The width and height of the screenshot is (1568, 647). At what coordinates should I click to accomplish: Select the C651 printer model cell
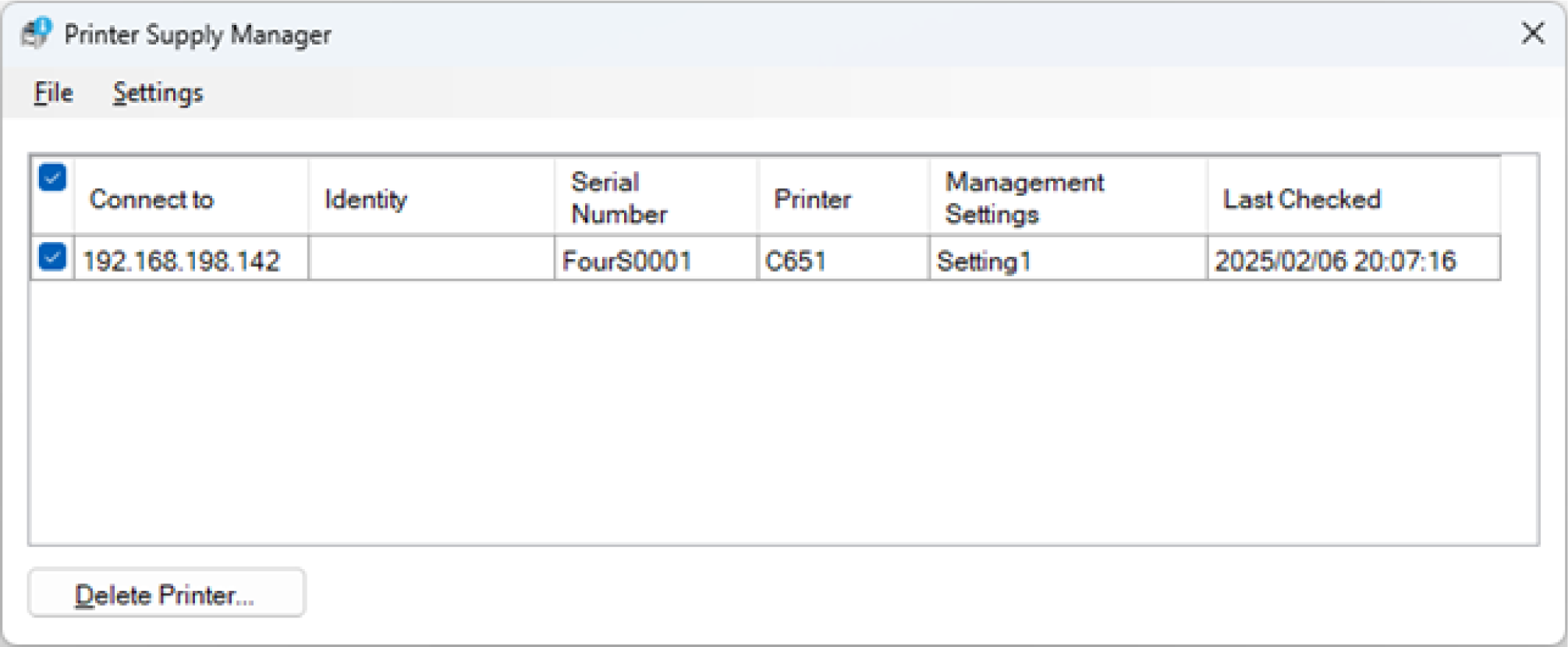(x=796, y=261)
